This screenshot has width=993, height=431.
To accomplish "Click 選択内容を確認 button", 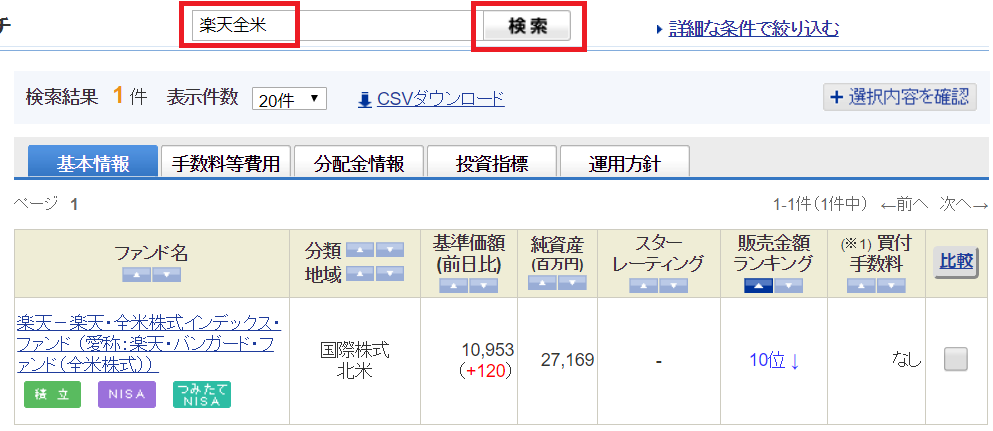I will [900, 97].
